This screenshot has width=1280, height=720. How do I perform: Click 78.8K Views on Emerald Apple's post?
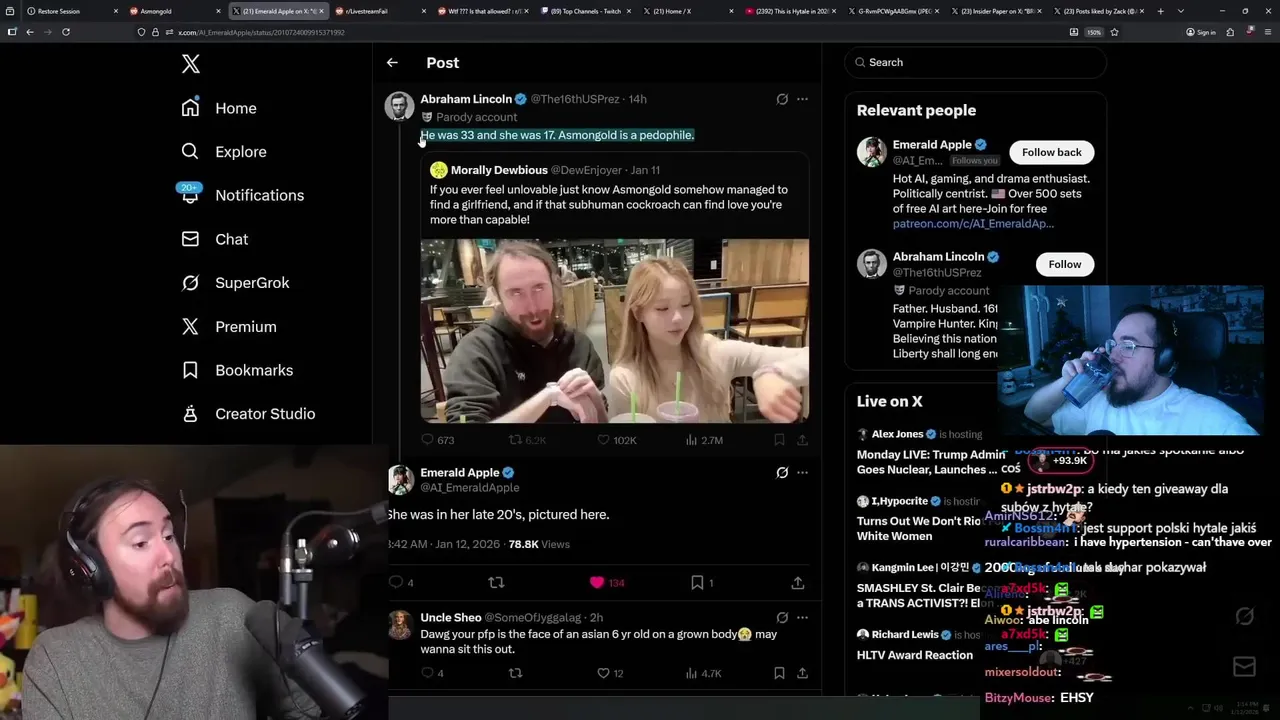[x=539, y=544]
